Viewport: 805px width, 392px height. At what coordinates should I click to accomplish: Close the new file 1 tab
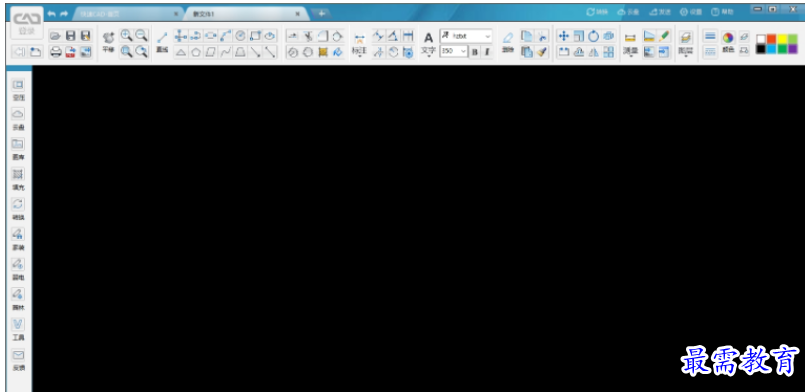tap(297, 14)
